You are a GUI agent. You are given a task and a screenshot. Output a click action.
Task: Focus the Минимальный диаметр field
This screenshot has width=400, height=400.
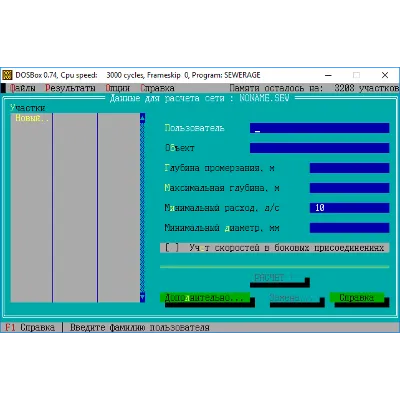coord(349,228)
